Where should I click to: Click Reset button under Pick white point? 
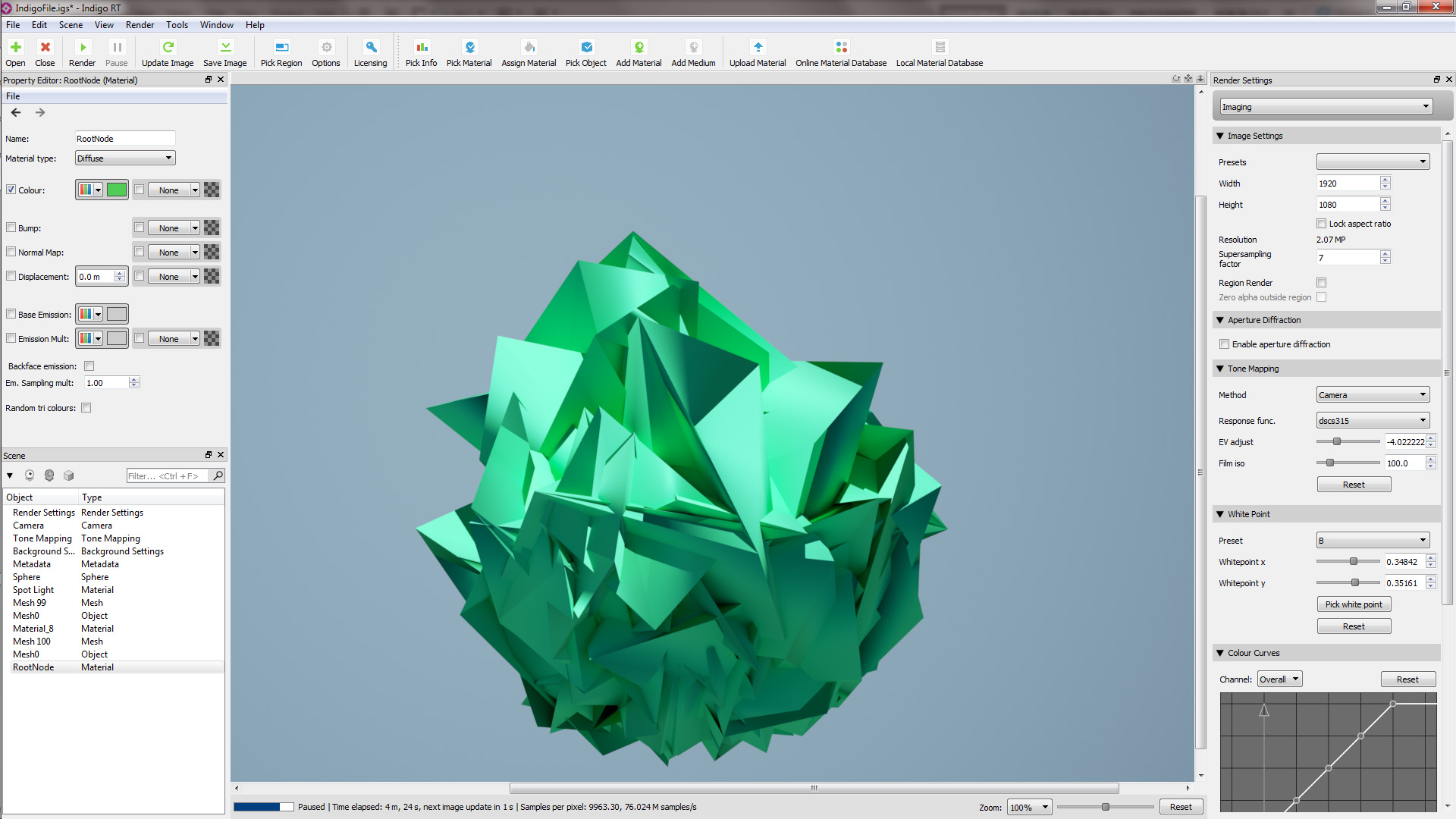click(1354, 626)
